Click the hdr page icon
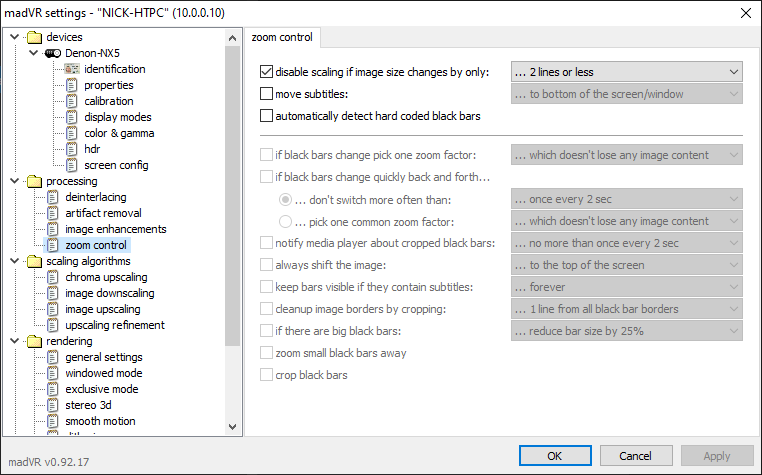This screenshot has width=762, height=475. pyautogui.click(x=72, y=149)
